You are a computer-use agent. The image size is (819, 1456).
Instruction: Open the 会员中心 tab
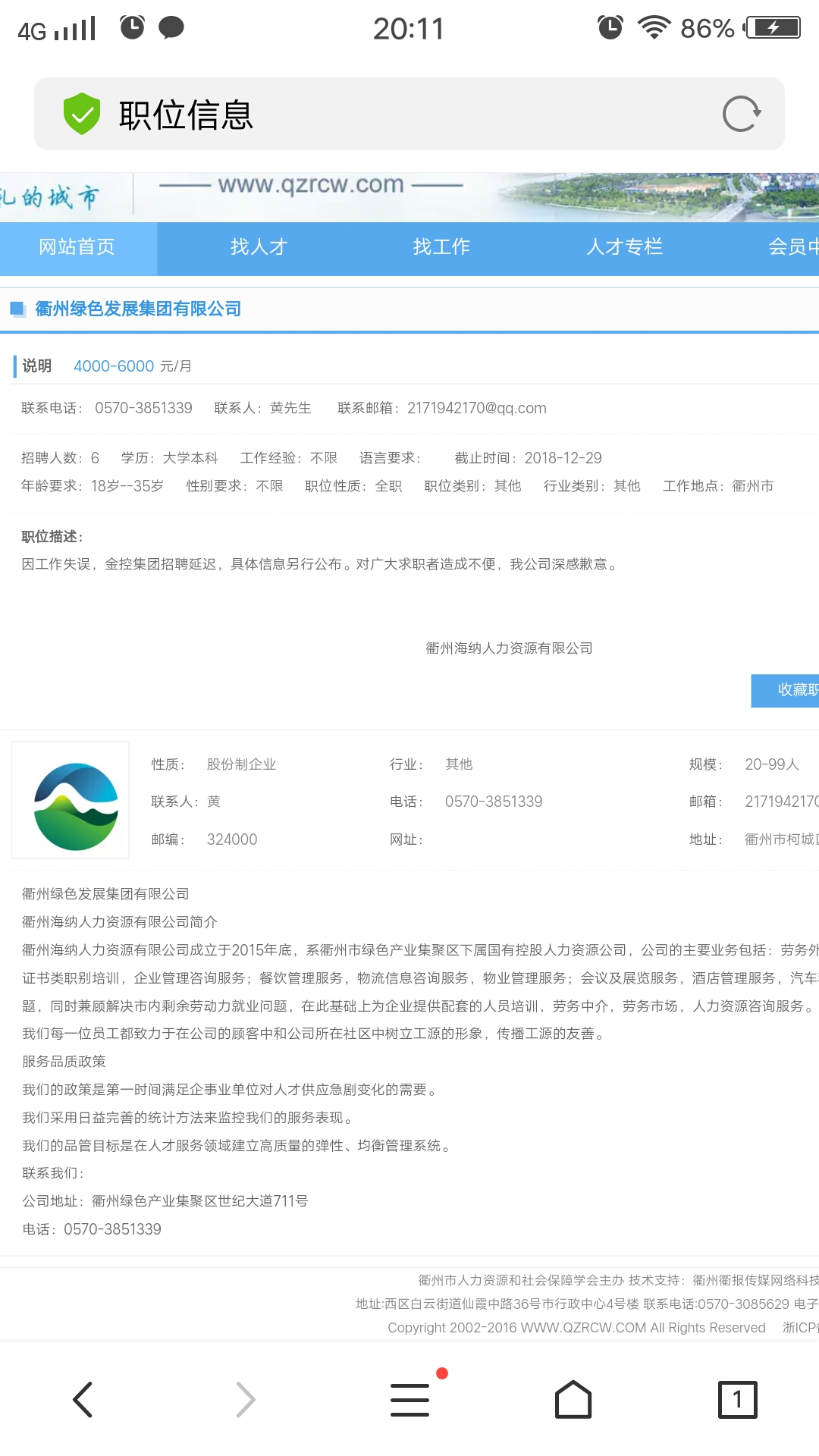[x=793, y=247]
